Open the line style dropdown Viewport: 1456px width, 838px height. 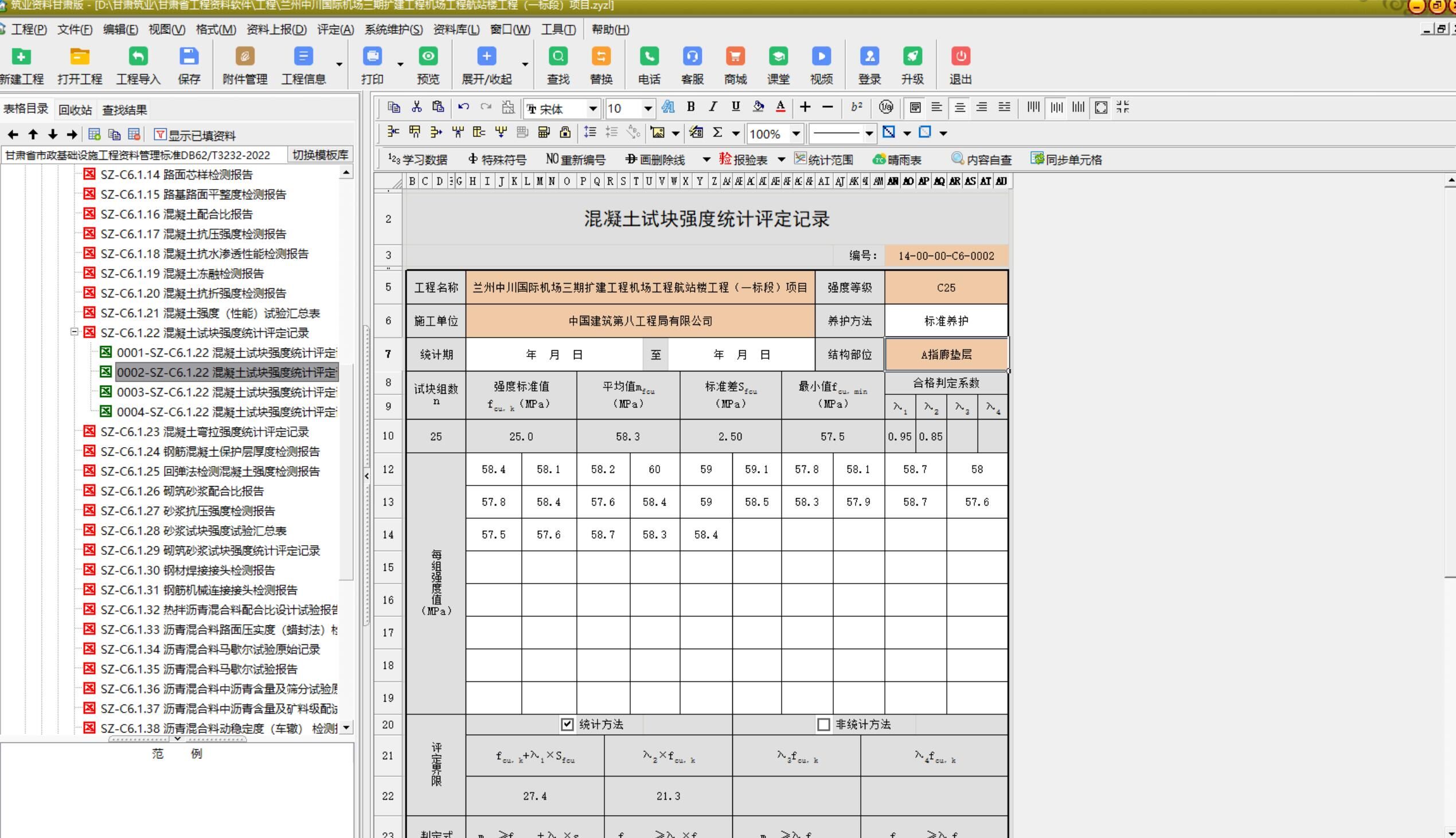coord(869,134)
